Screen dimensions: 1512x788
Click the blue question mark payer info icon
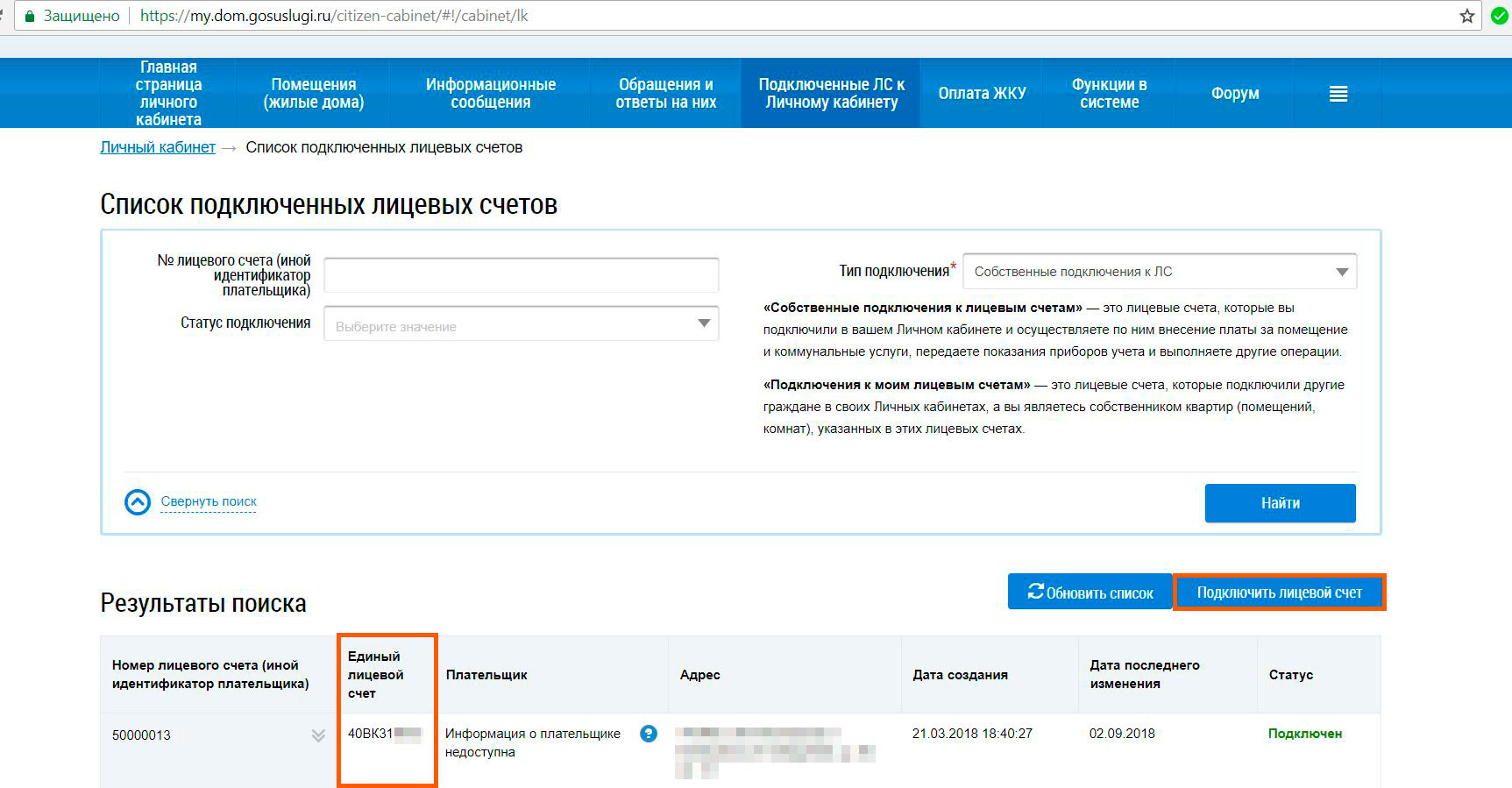(649, 734)
